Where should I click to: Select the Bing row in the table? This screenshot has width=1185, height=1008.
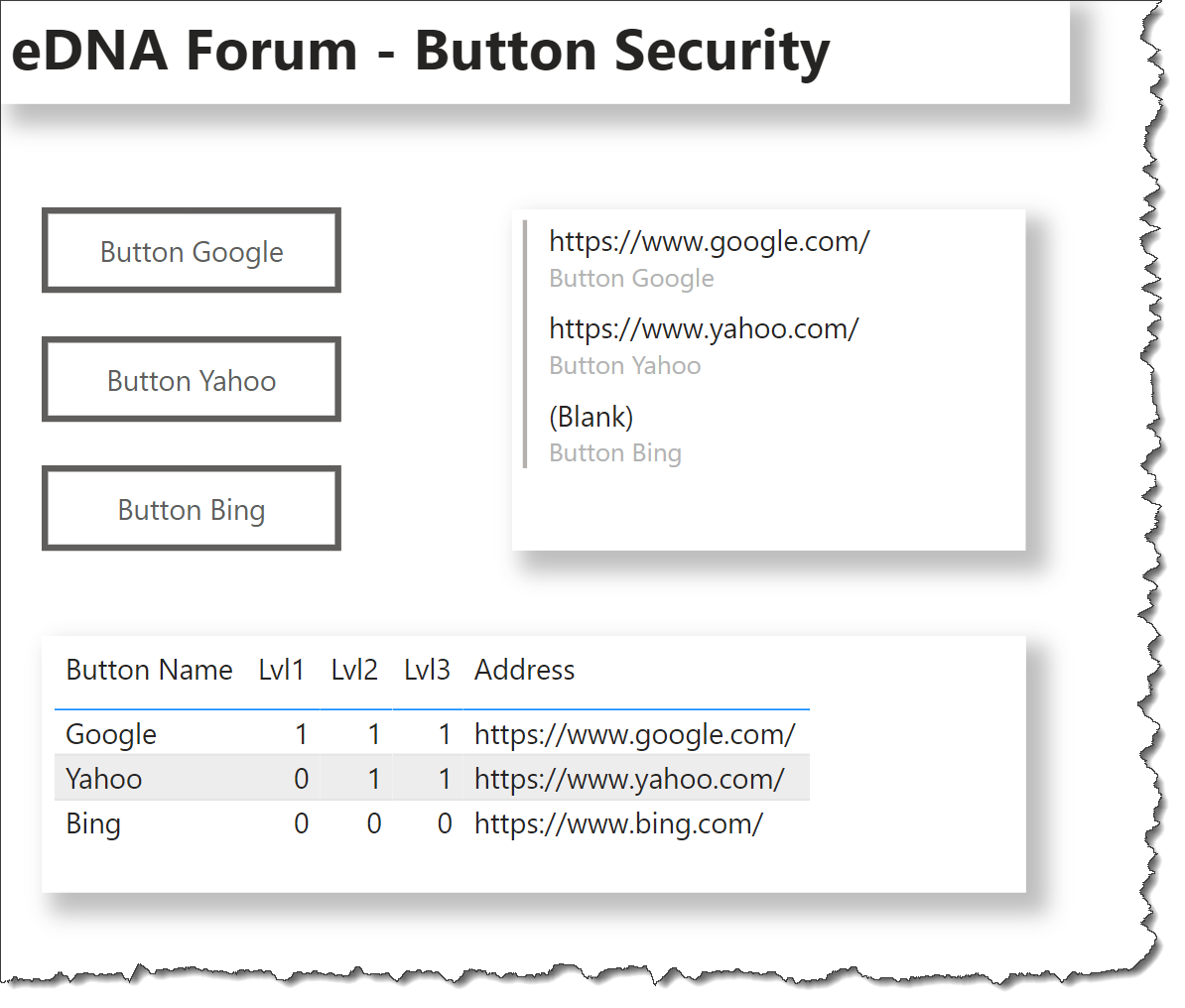pos(432,822)
